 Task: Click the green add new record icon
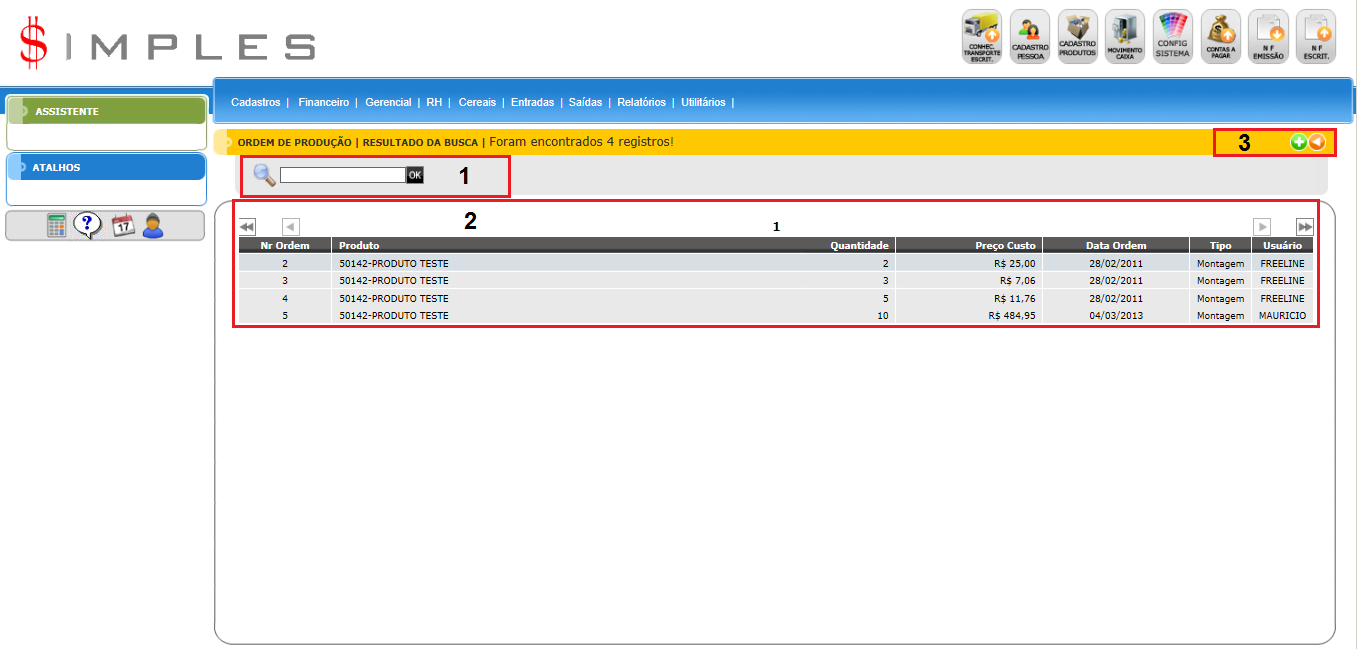pyautogui.click(x=1298, y=142)
